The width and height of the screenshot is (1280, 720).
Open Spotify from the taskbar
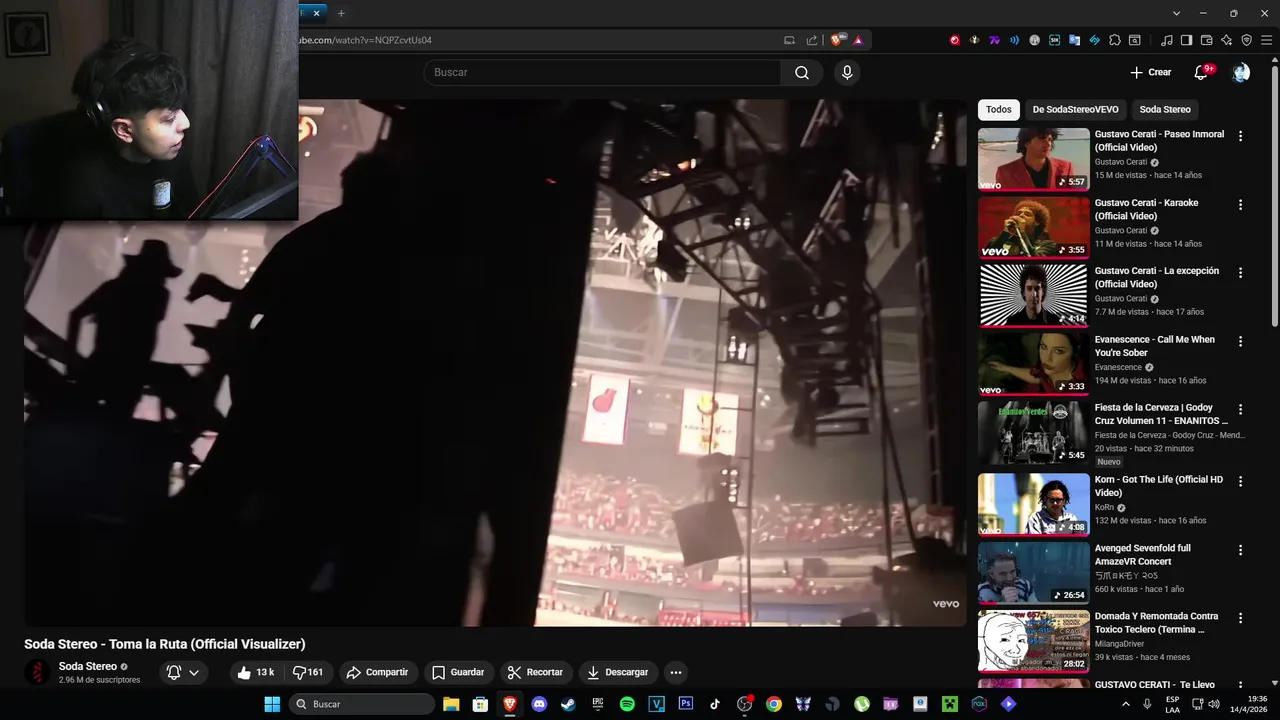click(x=627, y=704)
